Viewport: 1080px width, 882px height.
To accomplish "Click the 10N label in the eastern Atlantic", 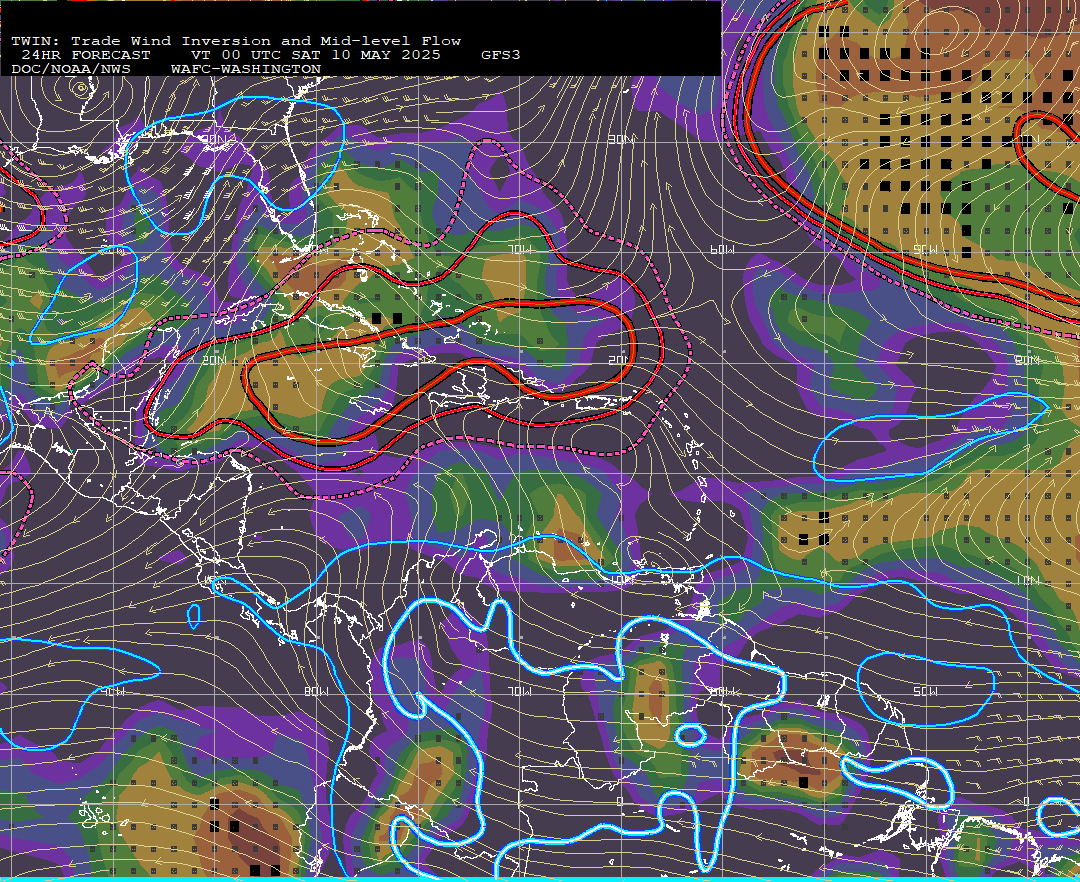I will (1026, 580).
